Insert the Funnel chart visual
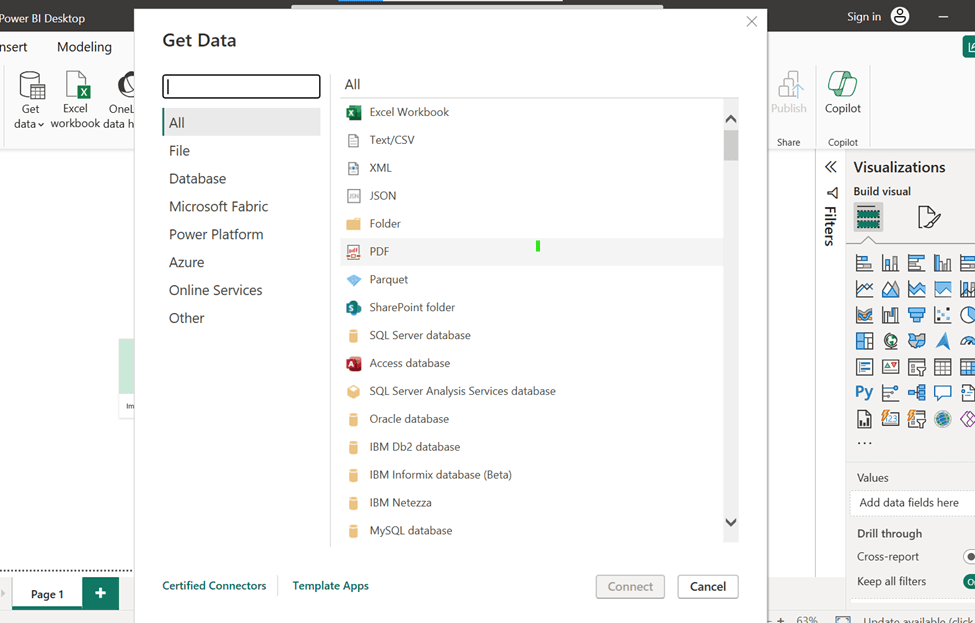 pyautogui.click(x=916, y=315)
